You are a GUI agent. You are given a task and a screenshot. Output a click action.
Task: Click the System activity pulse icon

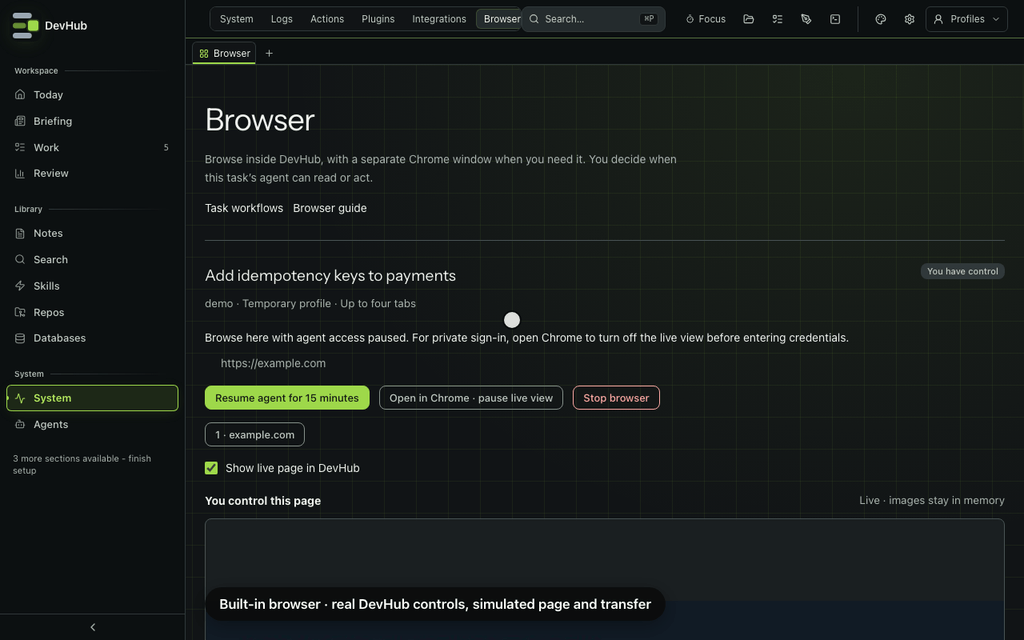click(20, 398)
